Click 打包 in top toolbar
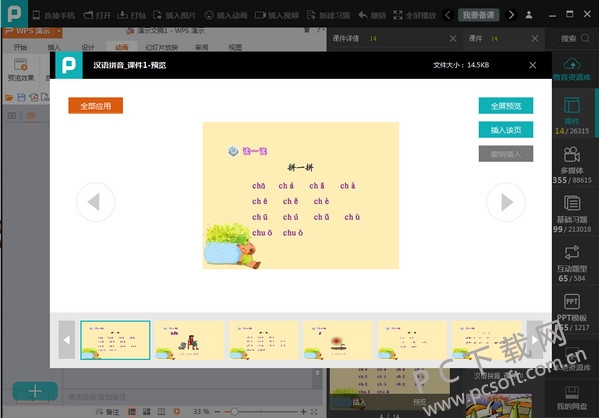Viewport: 599px width, 418px height. coord(131,15)
